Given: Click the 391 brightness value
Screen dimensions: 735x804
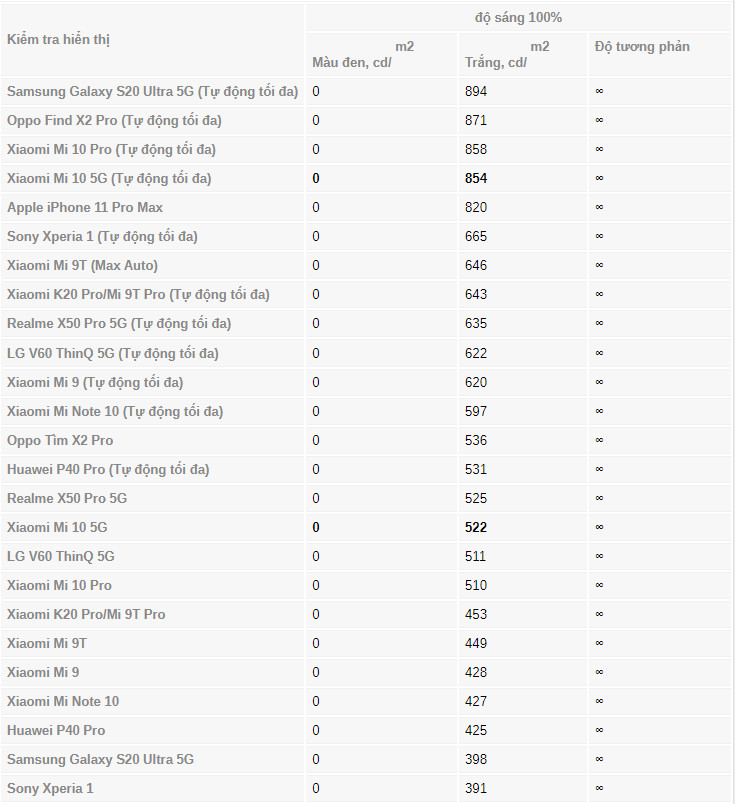Looking at the screenshot, I should [476, 788].
